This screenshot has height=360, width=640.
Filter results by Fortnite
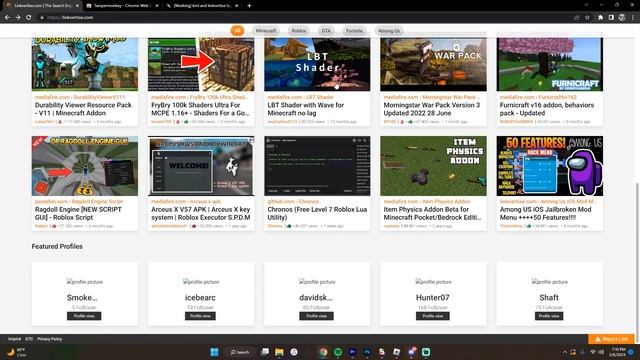tap(354, 31)
